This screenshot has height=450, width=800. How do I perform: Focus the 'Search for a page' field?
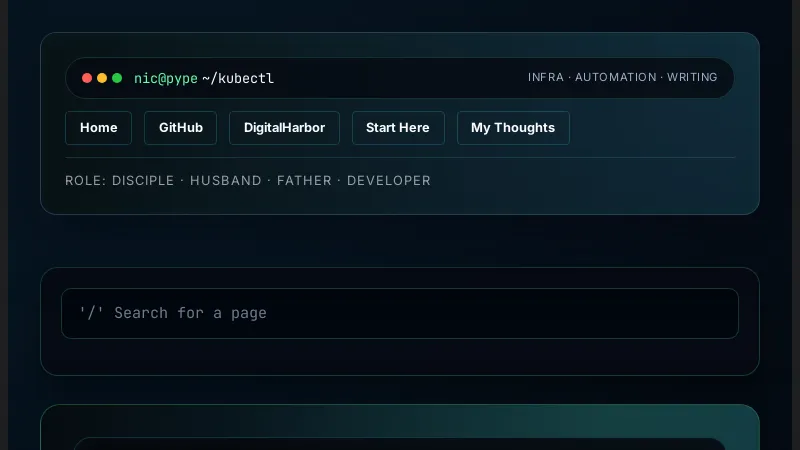click(400, 313)
